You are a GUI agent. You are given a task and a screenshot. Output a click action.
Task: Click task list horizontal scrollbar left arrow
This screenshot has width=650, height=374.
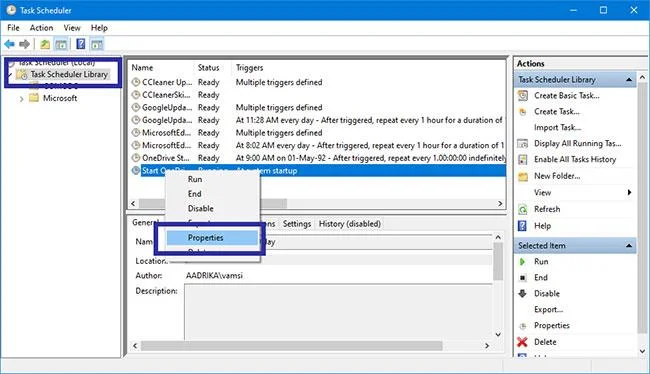click(x=133, y=204)
